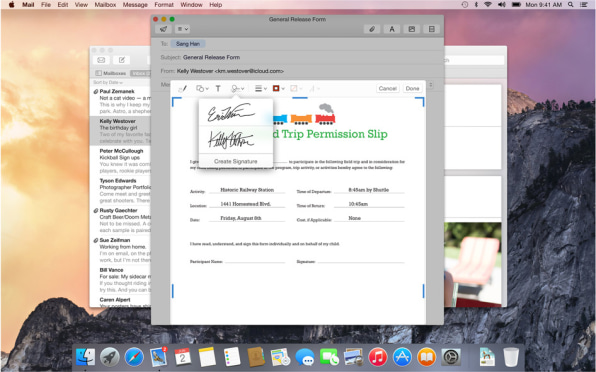
Task: Open the line style dropdown
Action: 260,89
